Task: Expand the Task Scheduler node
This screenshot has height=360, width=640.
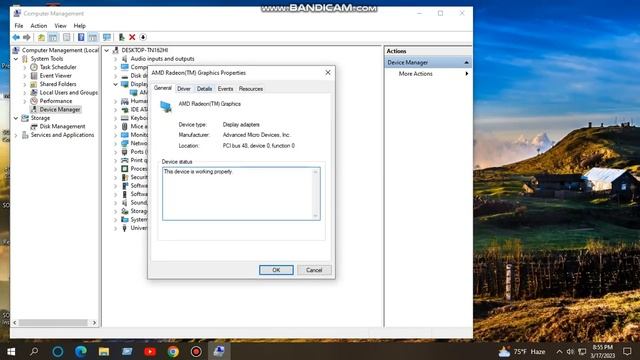Action: (x=25, y=67)
